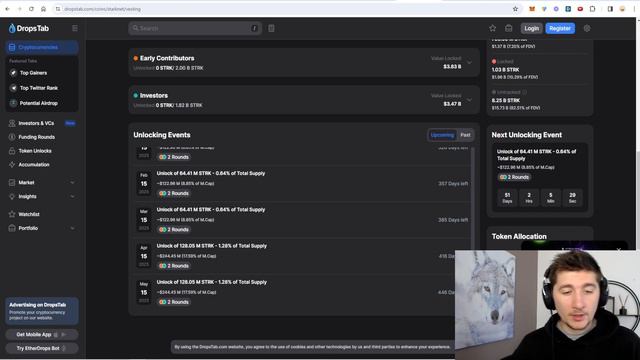This screenshot has width=640, height=360.
Task: Click the Top Twitter Rank icon
Action: point(13,88)
